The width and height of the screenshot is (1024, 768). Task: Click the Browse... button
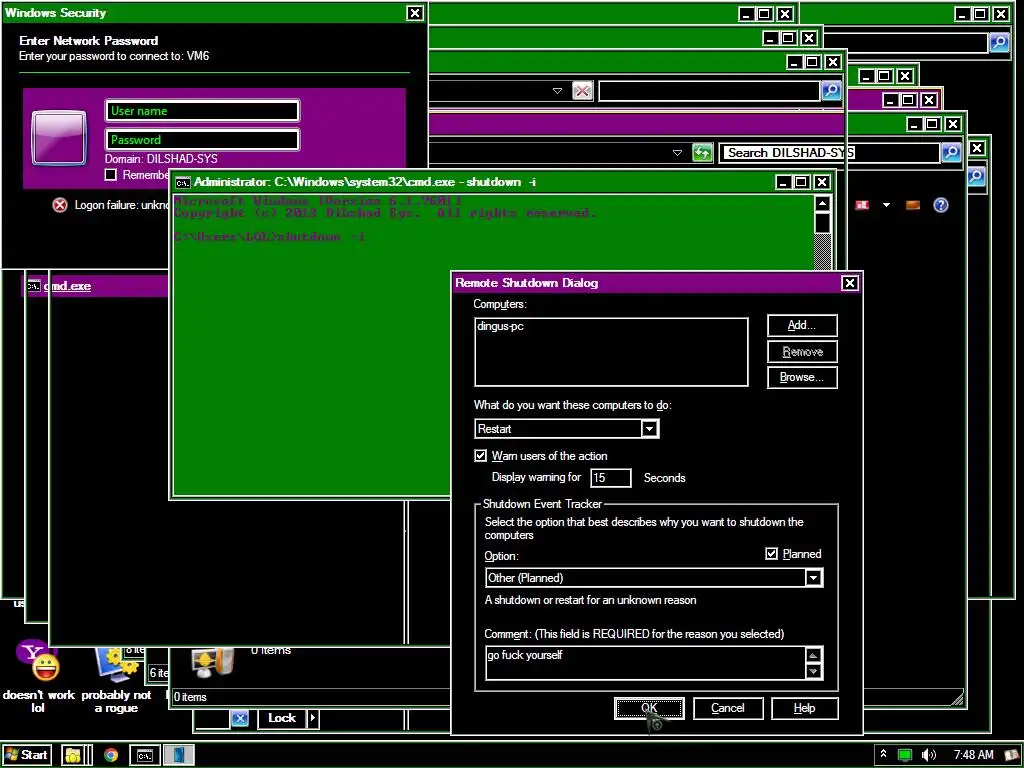tap(802, 377)
